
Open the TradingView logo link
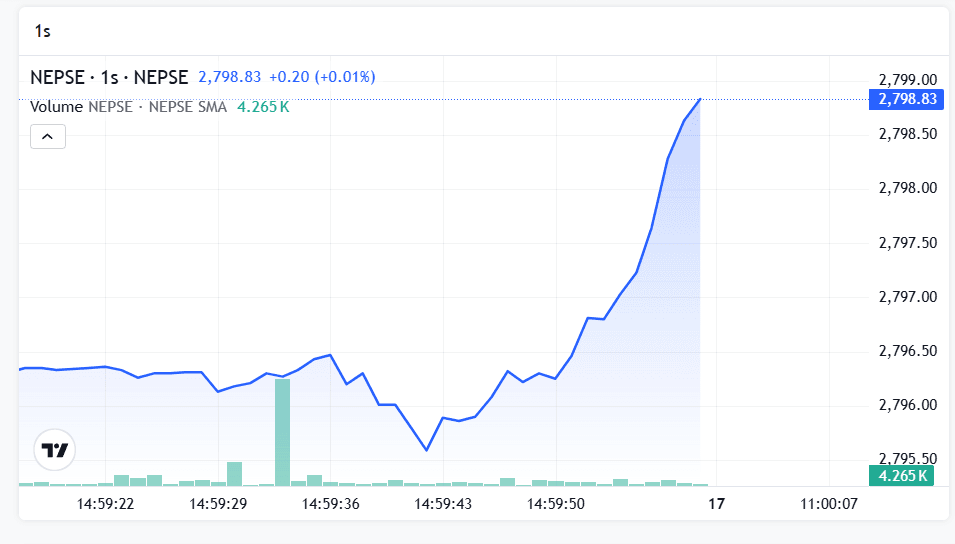click(55, 450)
